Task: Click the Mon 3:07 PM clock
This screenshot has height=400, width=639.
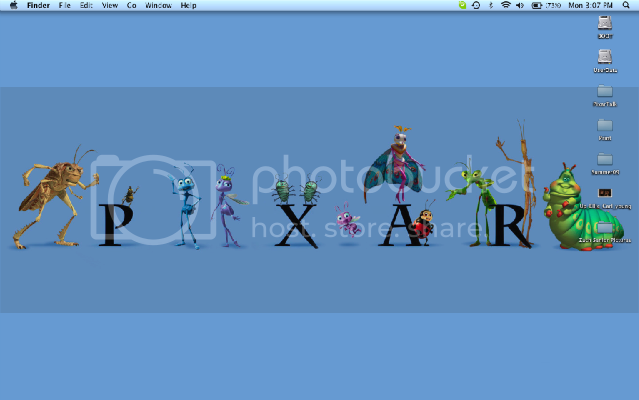Action: 589,6
